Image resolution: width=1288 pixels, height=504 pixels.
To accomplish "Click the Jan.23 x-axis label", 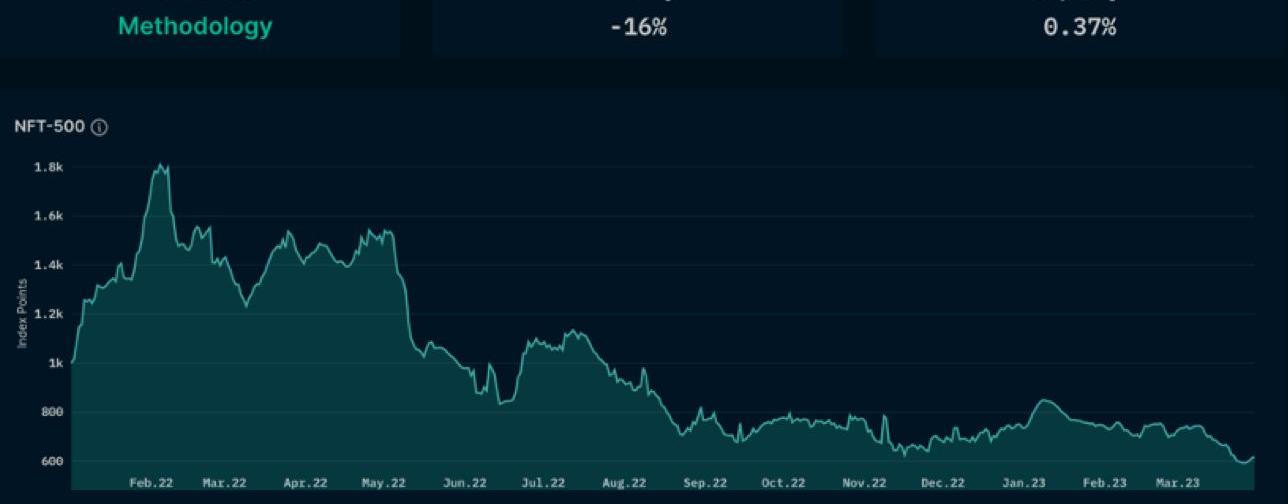I will coord(1024,483).
